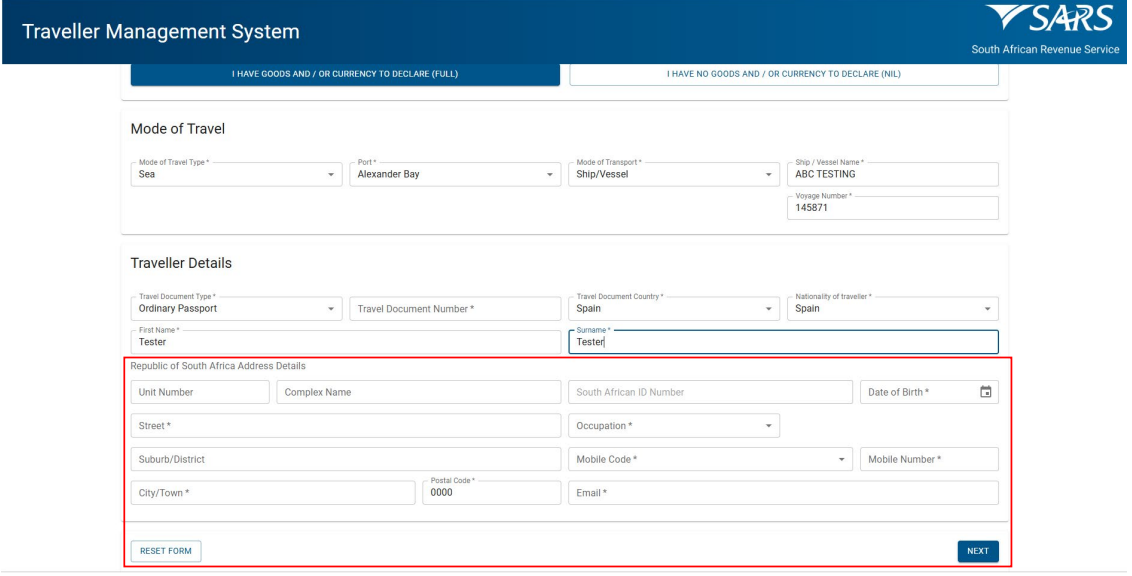Click the Postal Code field
The width and height of the screenshot is (1132, 576).
(x=491, y=493)
